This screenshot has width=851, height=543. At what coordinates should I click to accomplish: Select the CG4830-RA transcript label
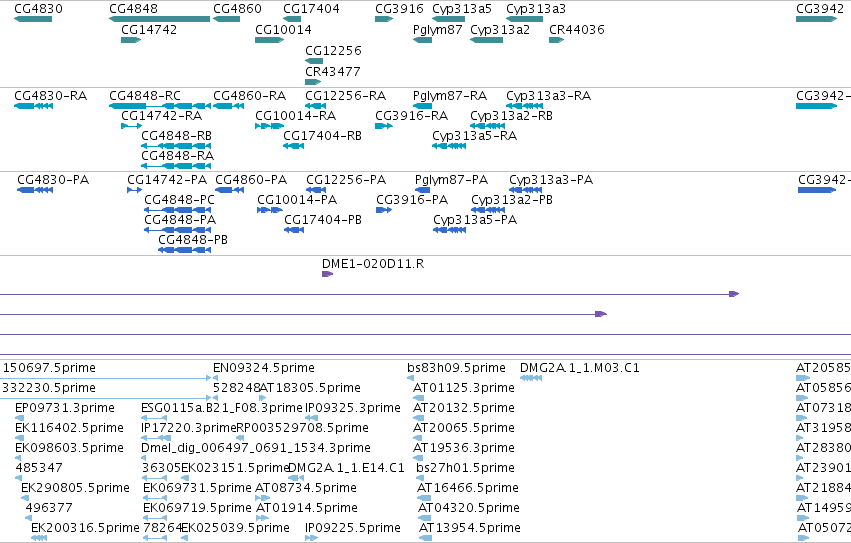[x=50, y=96]
